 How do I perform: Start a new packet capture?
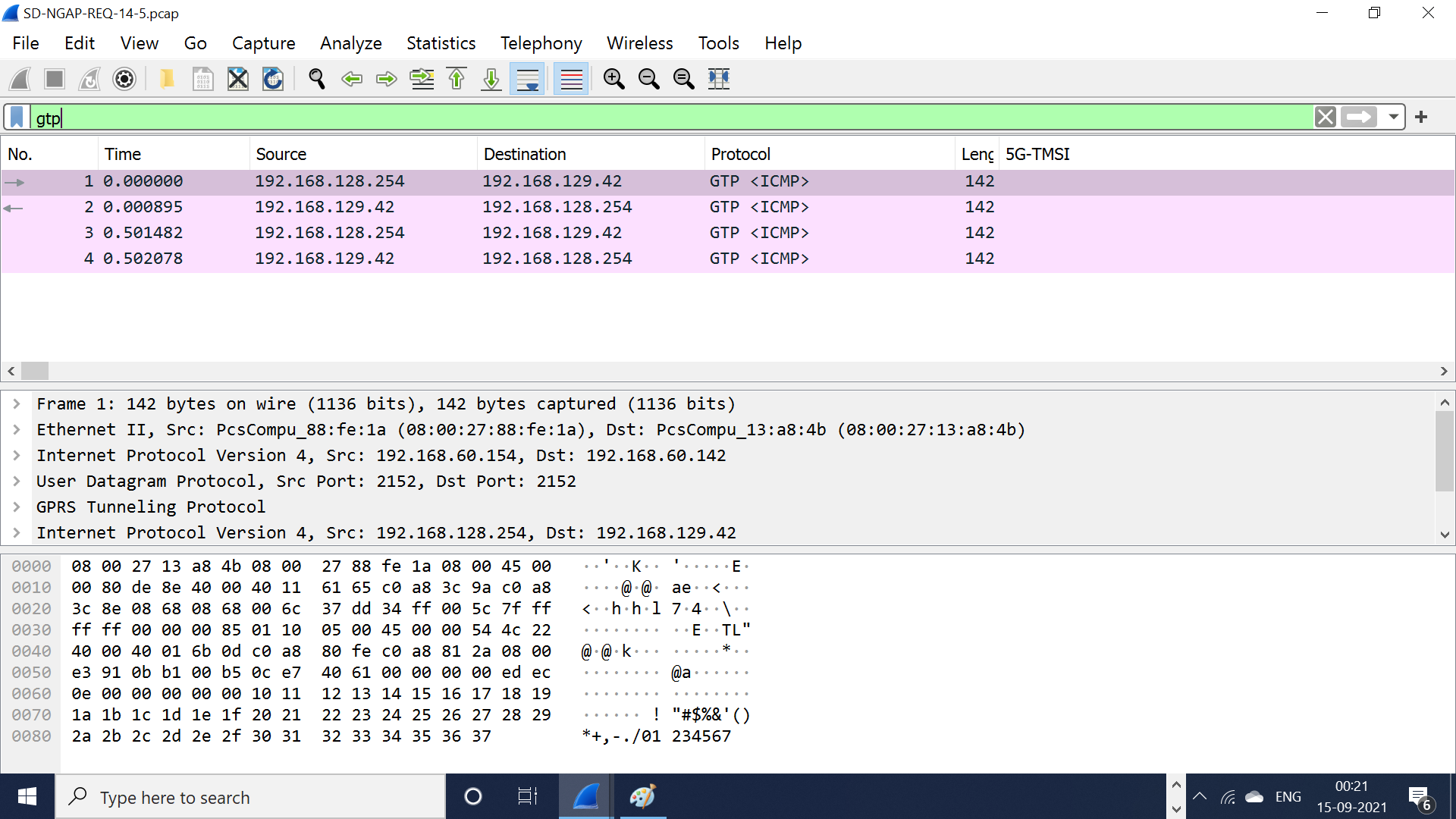coord(19,79)
